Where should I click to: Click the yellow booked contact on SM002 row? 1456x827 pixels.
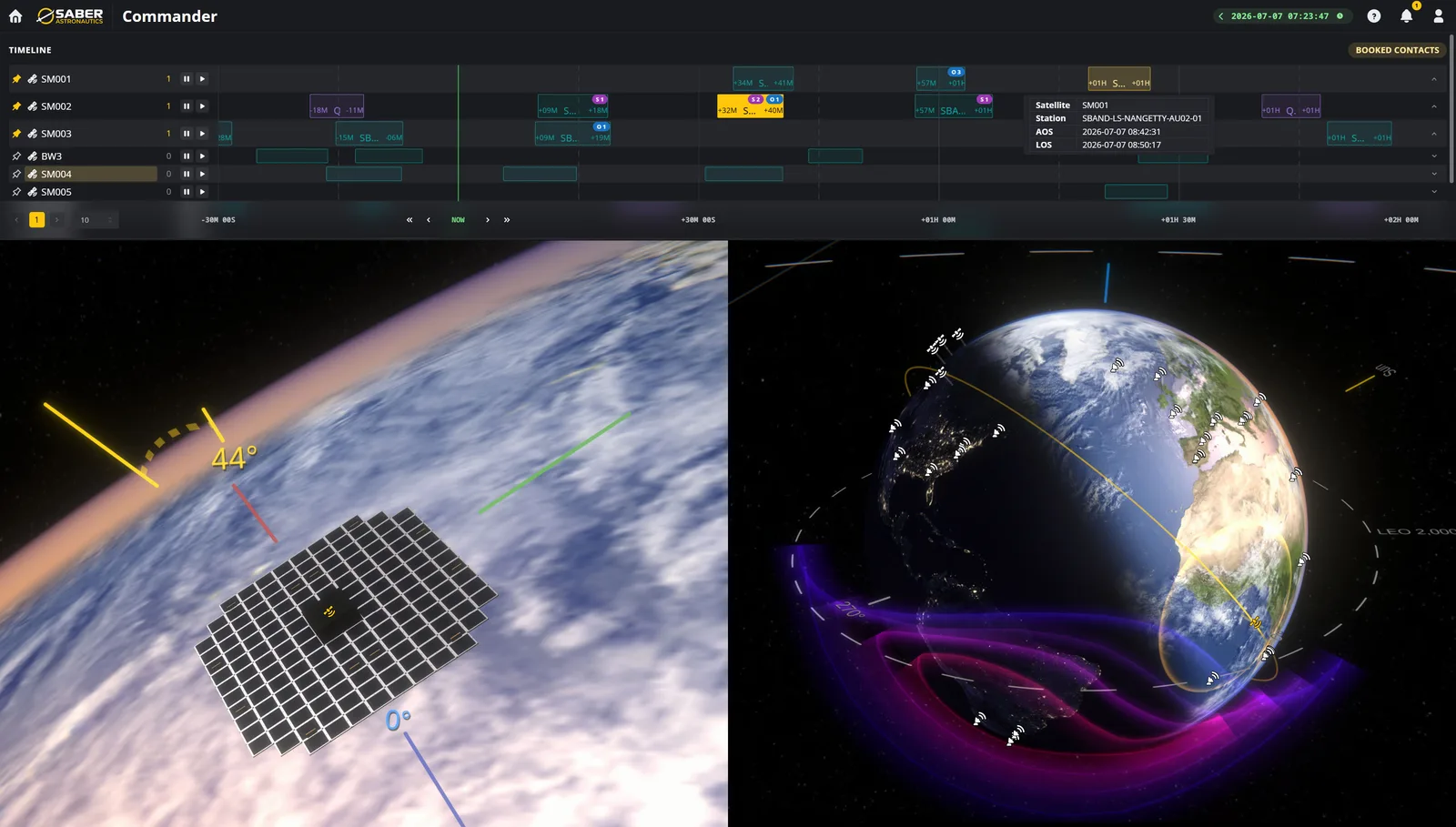(750, 106)
